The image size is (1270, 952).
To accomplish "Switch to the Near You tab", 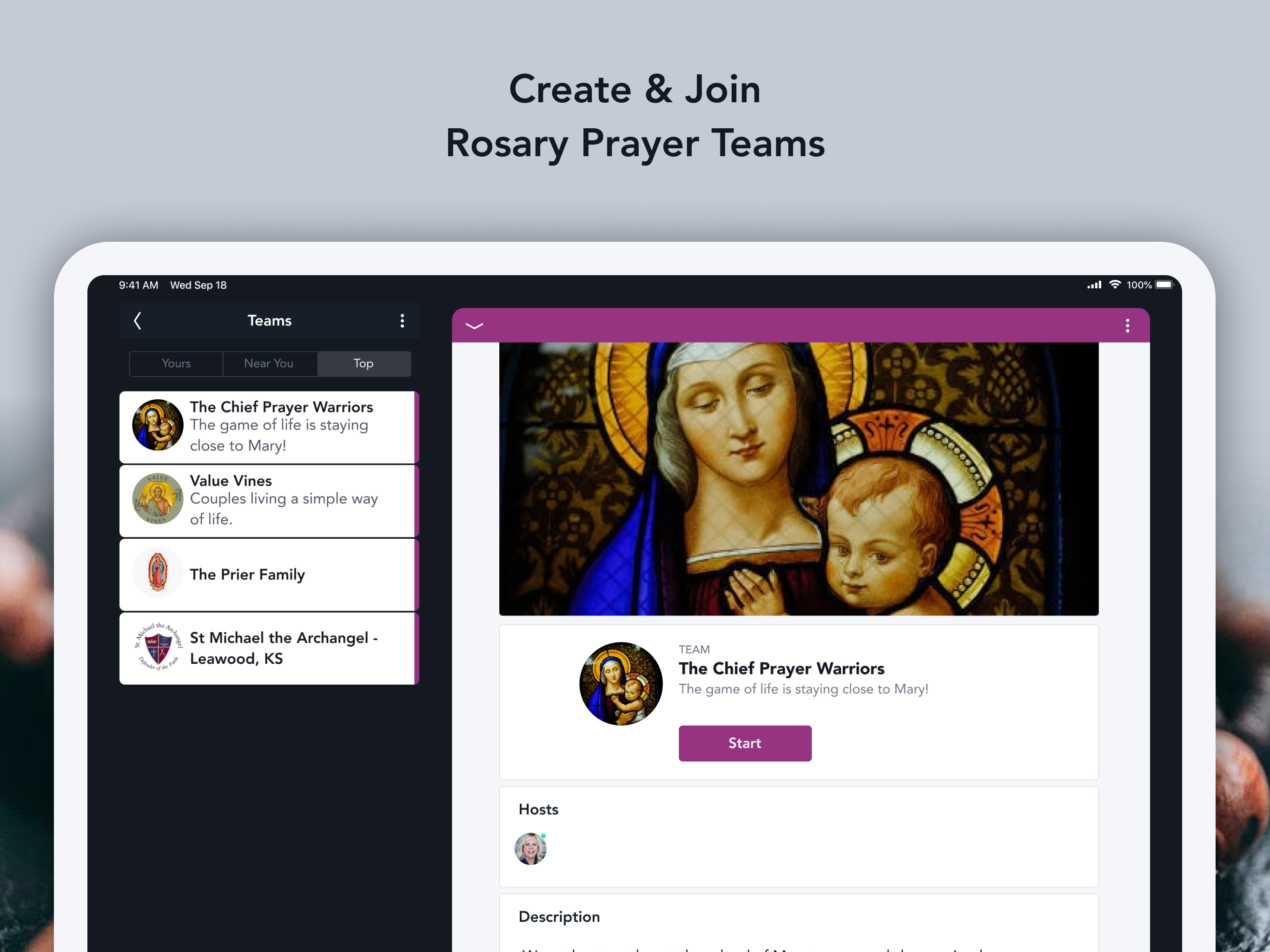I will pyautogui.click(x=269, y=364).
